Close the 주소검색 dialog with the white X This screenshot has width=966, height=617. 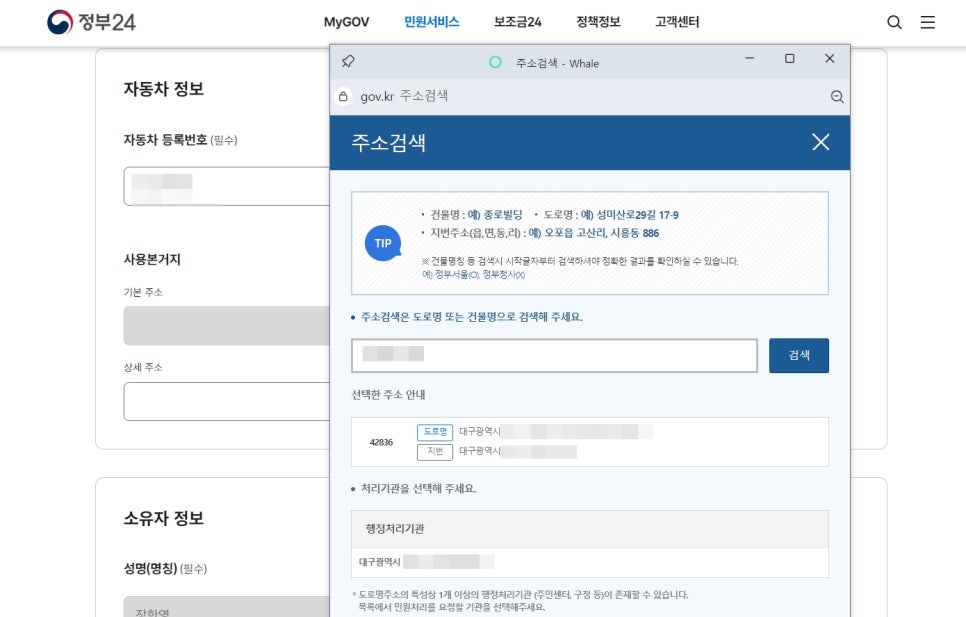[820, 142]
